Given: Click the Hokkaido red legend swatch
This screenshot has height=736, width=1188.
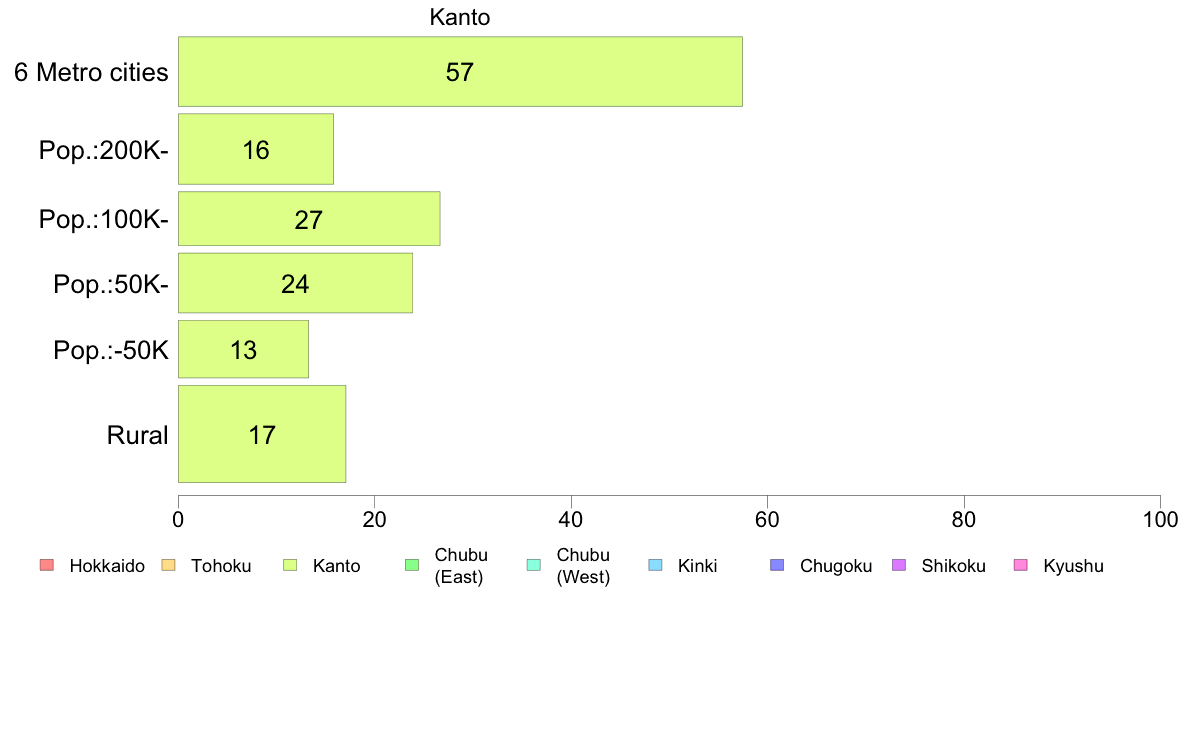Looking at the screenshot, I should click(47, 565).
